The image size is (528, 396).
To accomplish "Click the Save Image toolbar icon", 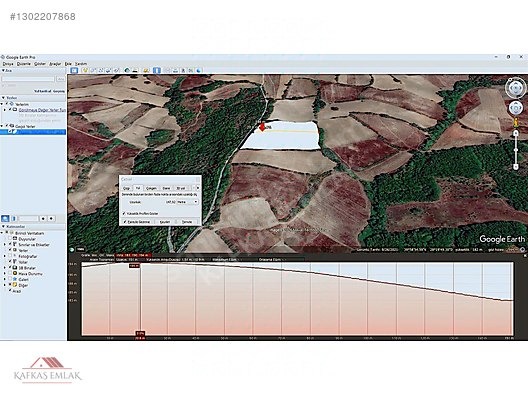I will point(183,70).
